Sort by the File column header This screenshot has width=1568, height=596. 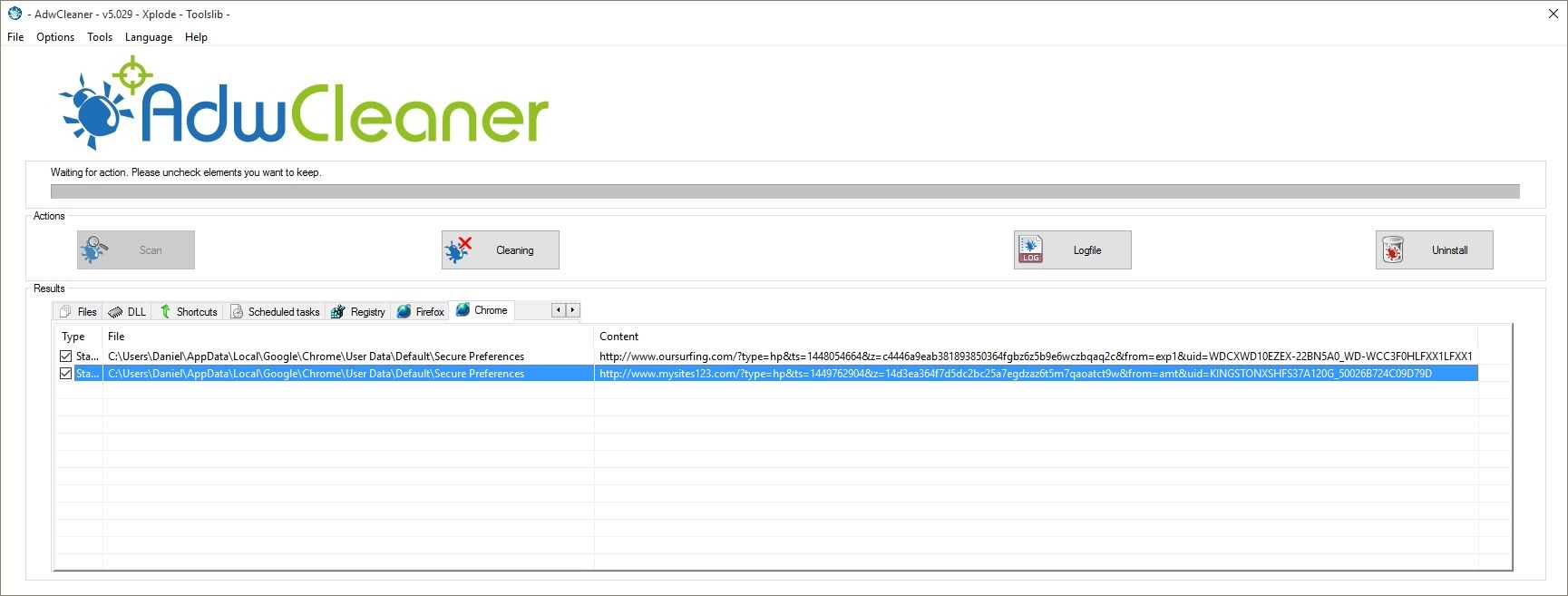(x=348, y=337)
